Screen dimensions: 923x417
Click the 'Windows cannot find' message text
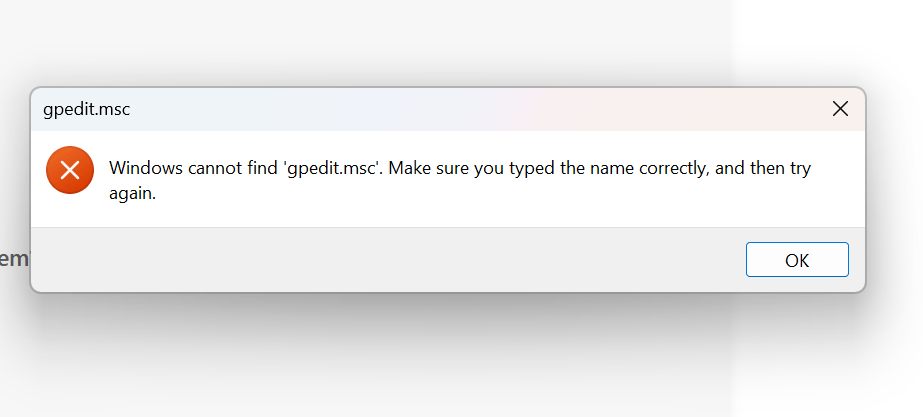coord(460,180)
